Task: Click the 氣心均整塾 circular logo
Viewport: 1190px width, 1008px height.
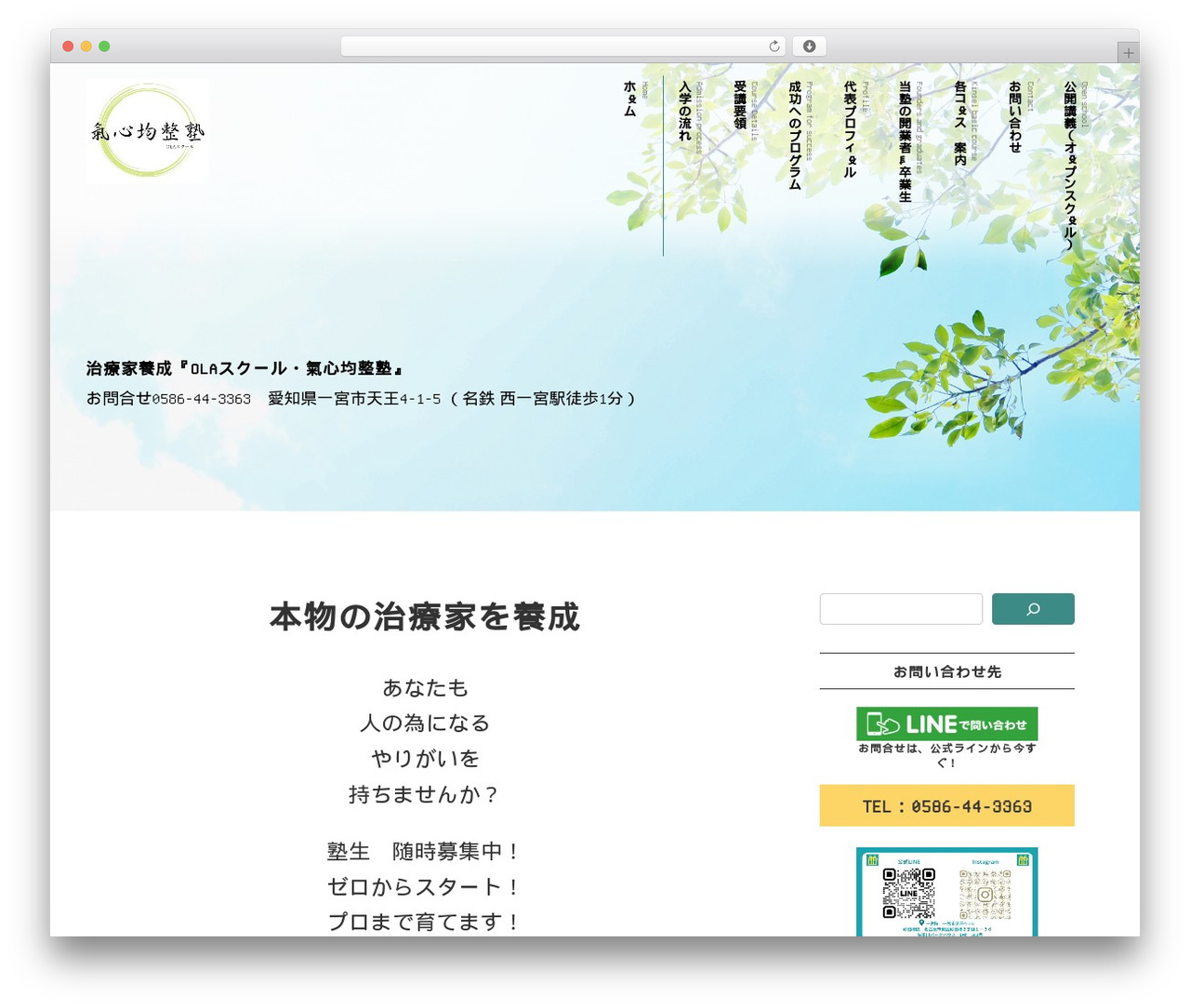Action: (x=147, y=131)
